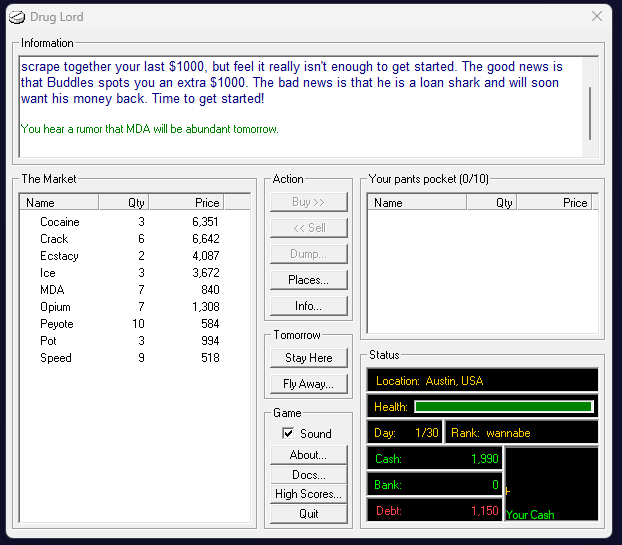This screenshot has width=622, height=545.
Task: Select Peyote in the market list
Action: [x=57, y=324]
